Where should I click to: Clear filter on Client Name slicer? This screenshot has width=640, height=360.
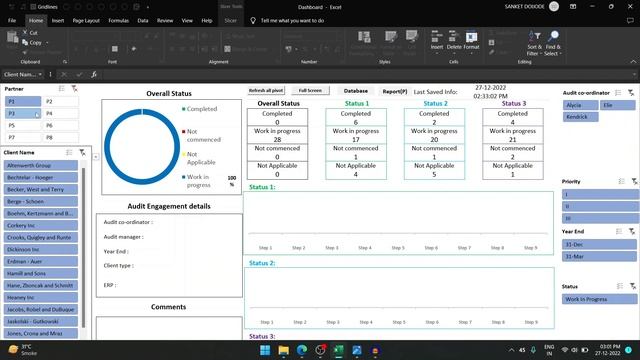82,152
